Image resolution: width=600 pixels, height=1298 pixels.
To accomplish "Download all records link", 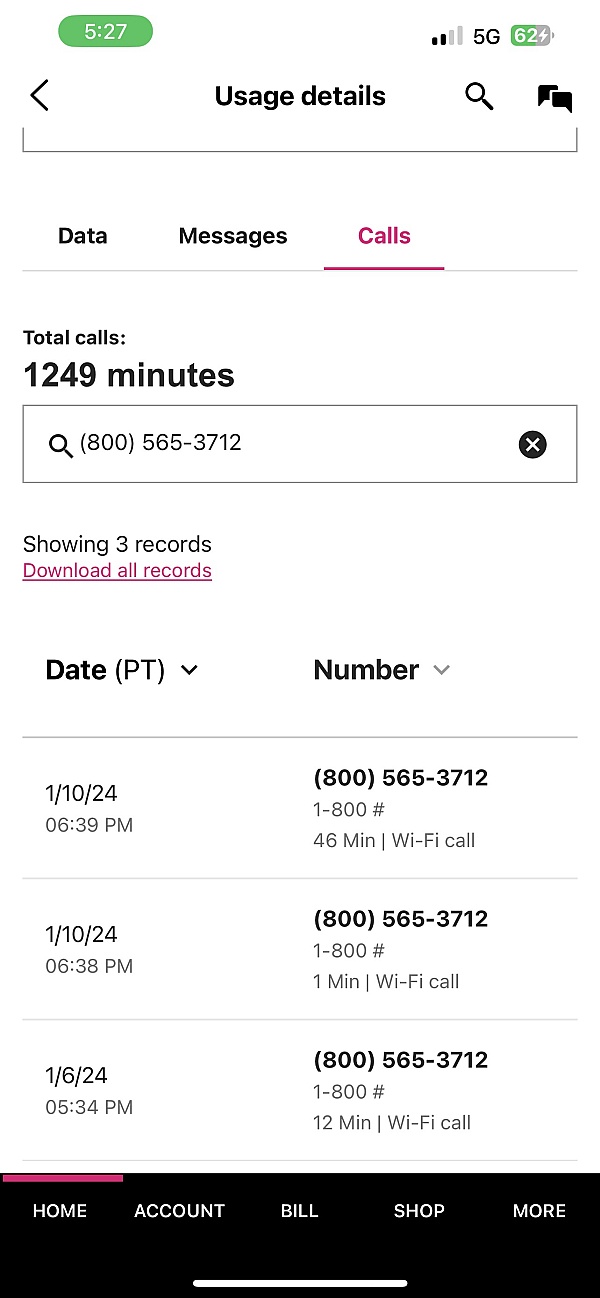I will [x=117, y=571].
